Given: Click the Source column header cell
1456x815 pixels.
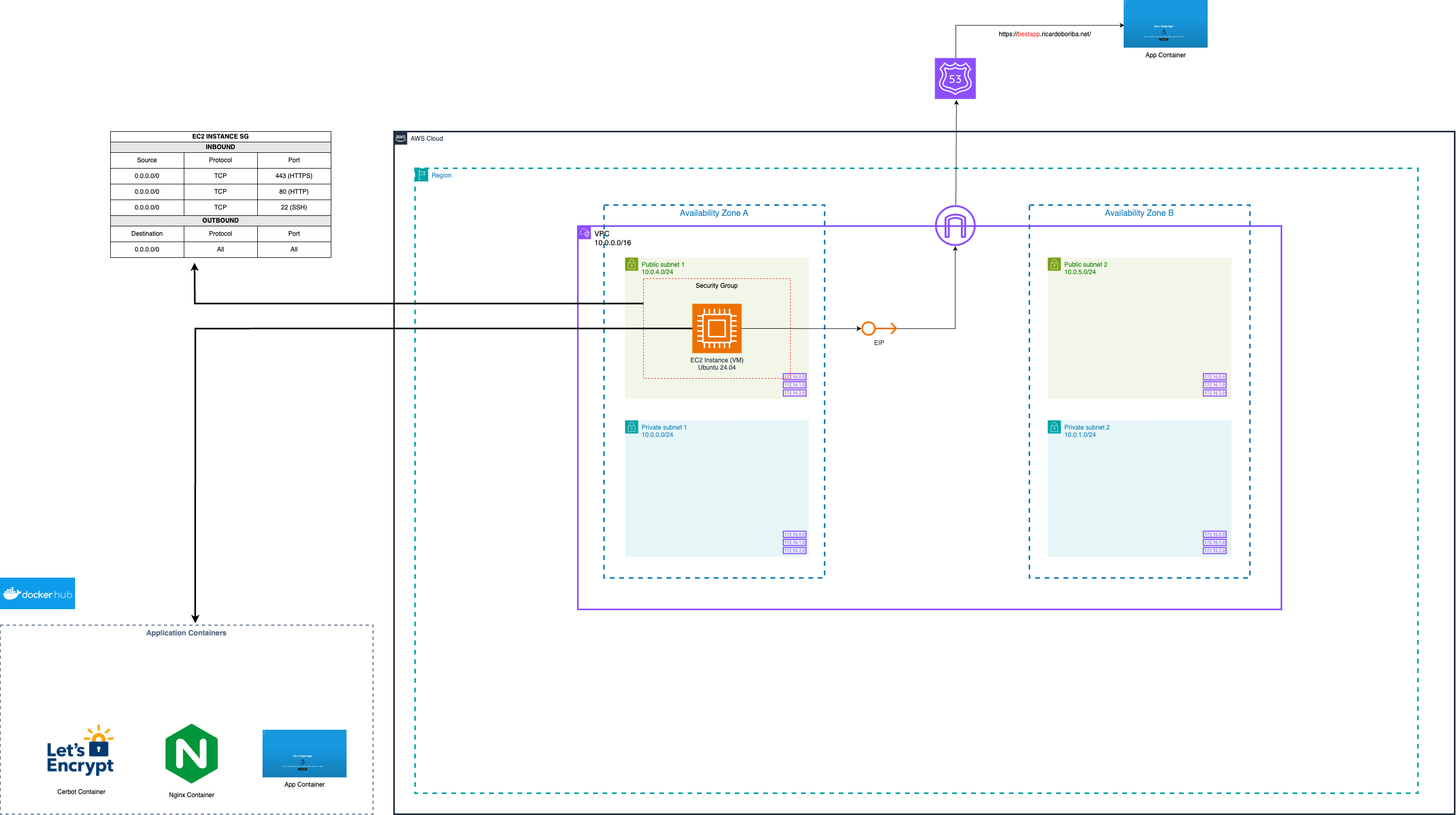Looking at the screenshot, I should point(147,160).
